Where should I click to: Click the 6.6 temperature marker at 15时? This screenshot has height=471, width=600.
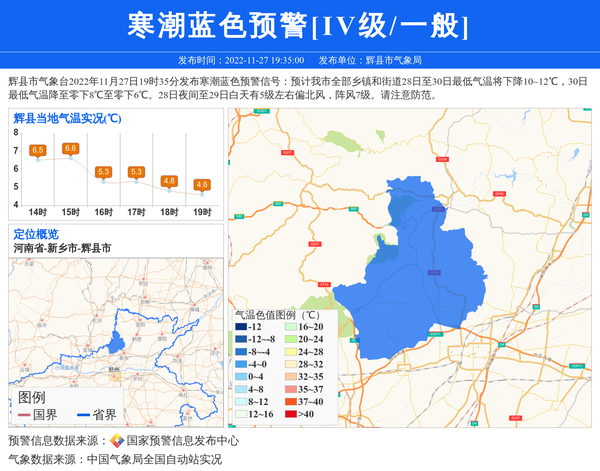(70, 148)
